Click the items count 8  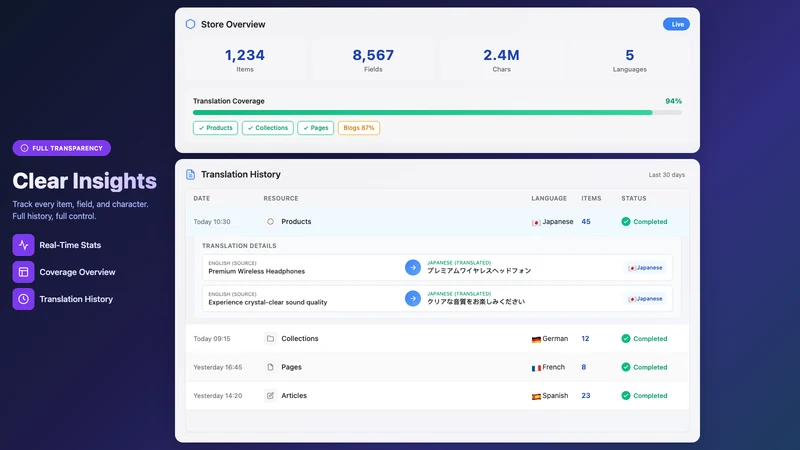[x=584, y=367]
